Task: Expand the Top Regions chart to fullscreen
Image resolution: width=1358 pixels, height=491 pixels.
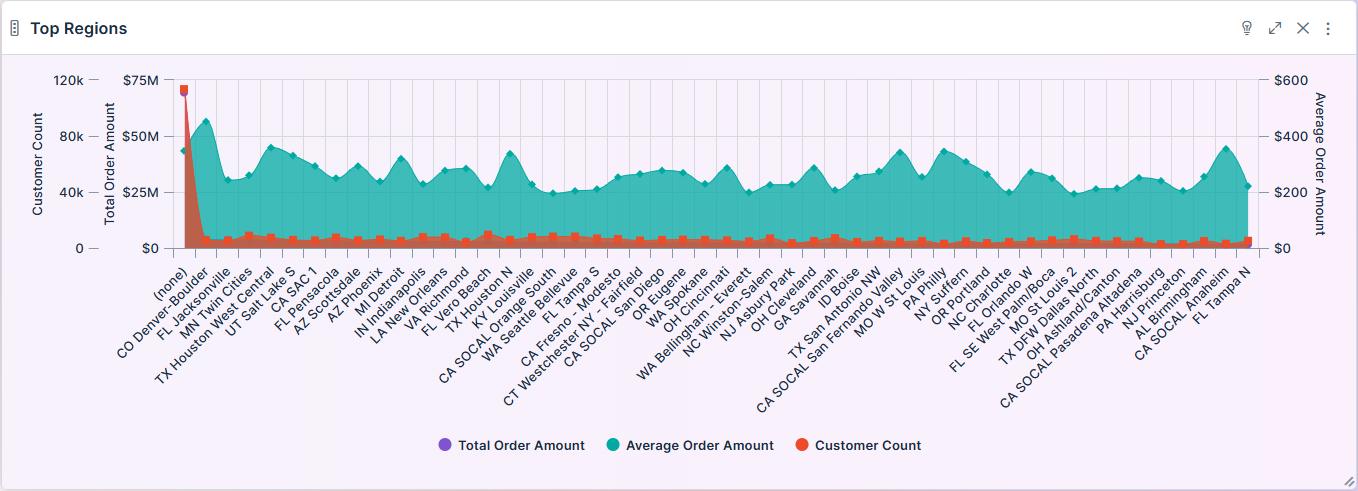Action: pos(1275,28)
